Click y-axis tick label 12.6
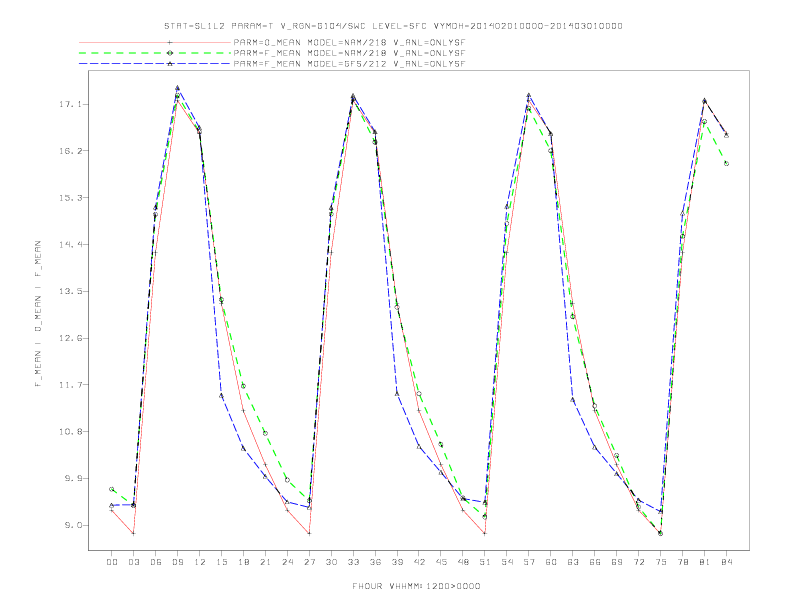 70,338
